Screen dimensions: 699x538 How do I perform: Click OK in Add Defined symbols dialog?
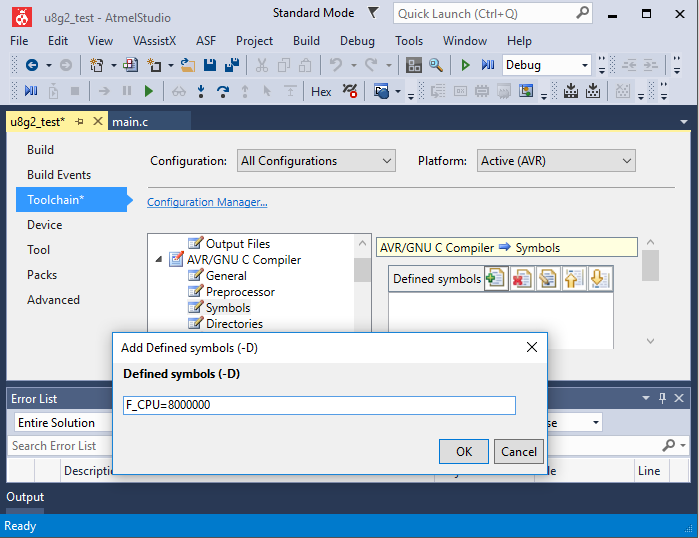[464, 451]
